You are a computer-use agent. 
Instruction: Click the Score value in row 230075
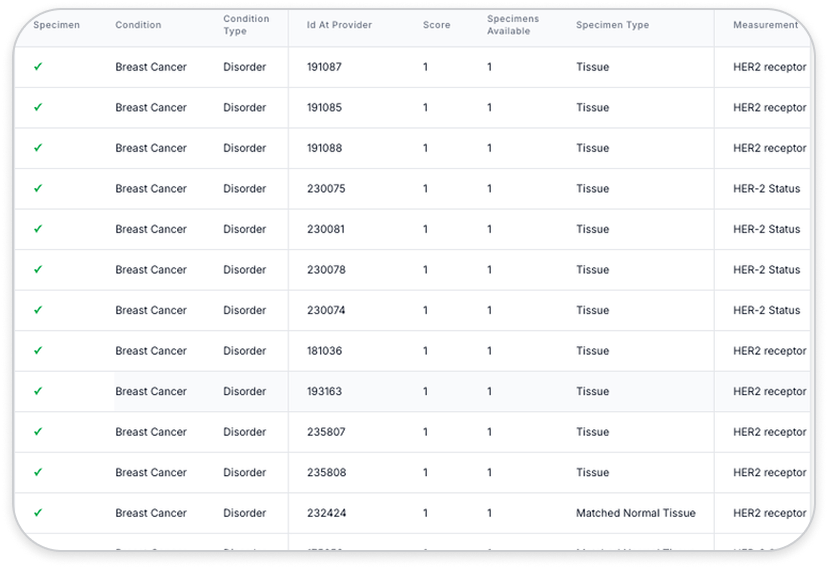pos(425,189)
